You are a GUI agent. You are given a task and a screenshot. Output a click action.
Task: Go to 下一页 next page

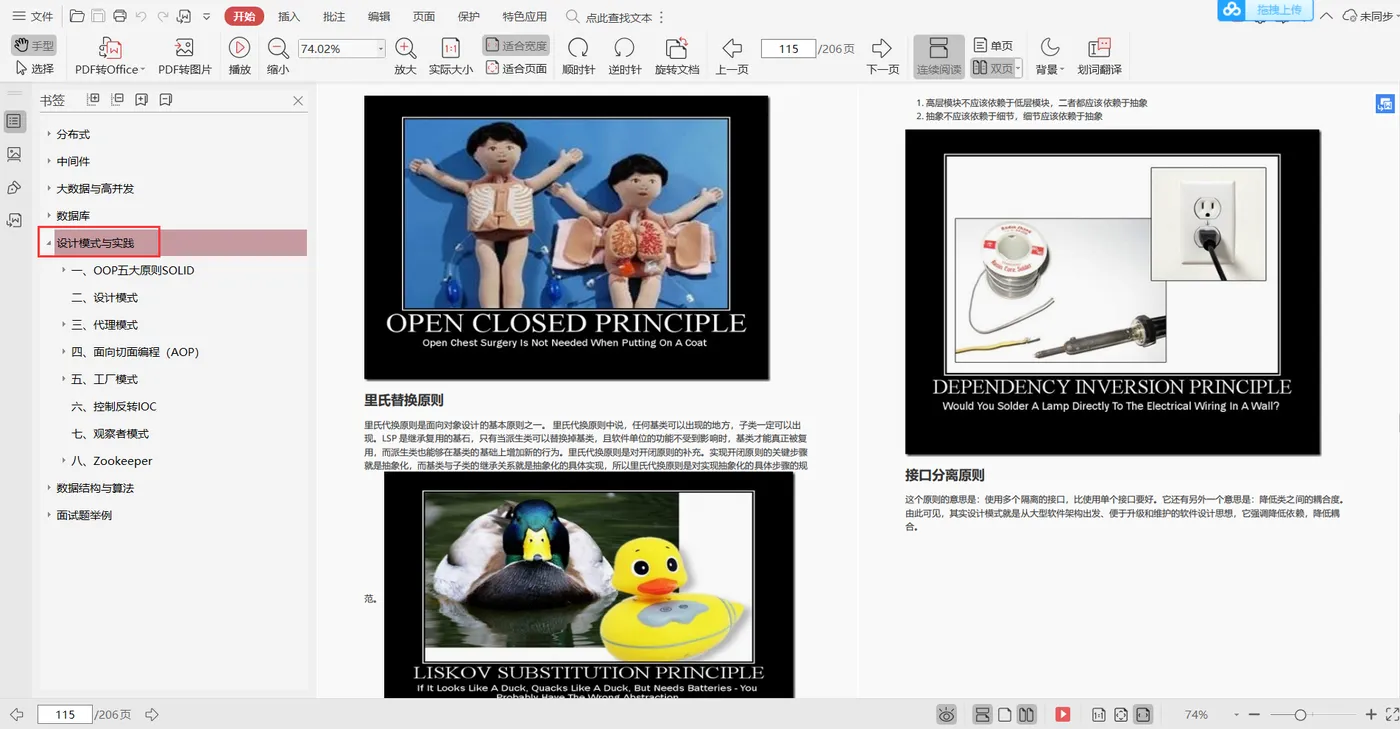click(881, 49)
